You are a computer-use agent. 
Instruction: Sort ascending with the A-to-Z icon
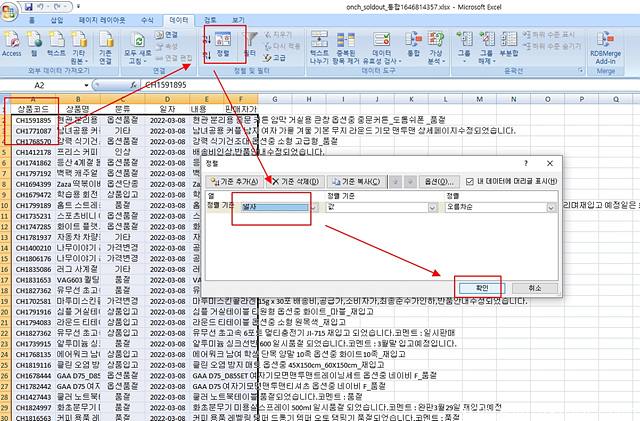[x=207, y=39]
